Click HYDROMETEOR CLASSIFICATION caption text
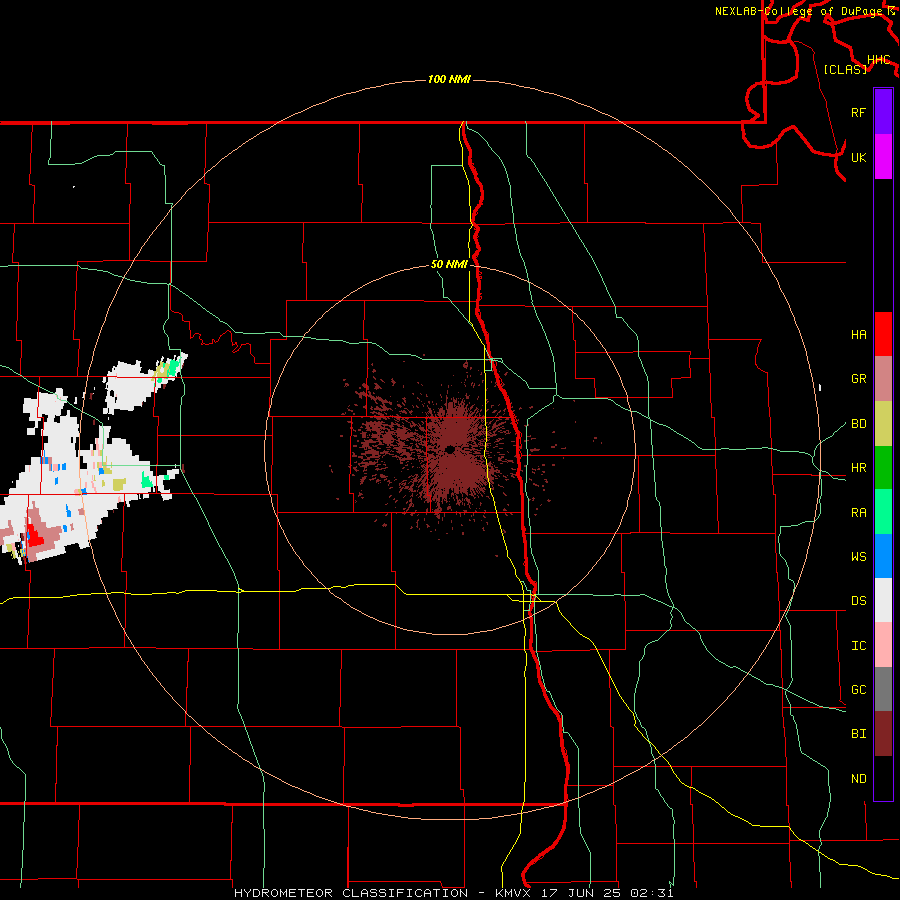Viewport: 900px width, 900px height. [351, 893]
